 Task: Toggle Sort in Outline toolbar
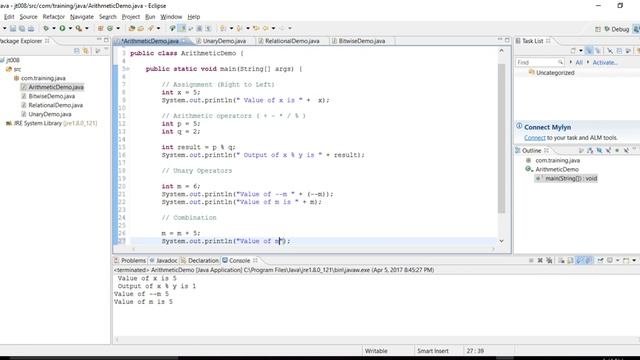pyautogui.click(x=590, y=151)
